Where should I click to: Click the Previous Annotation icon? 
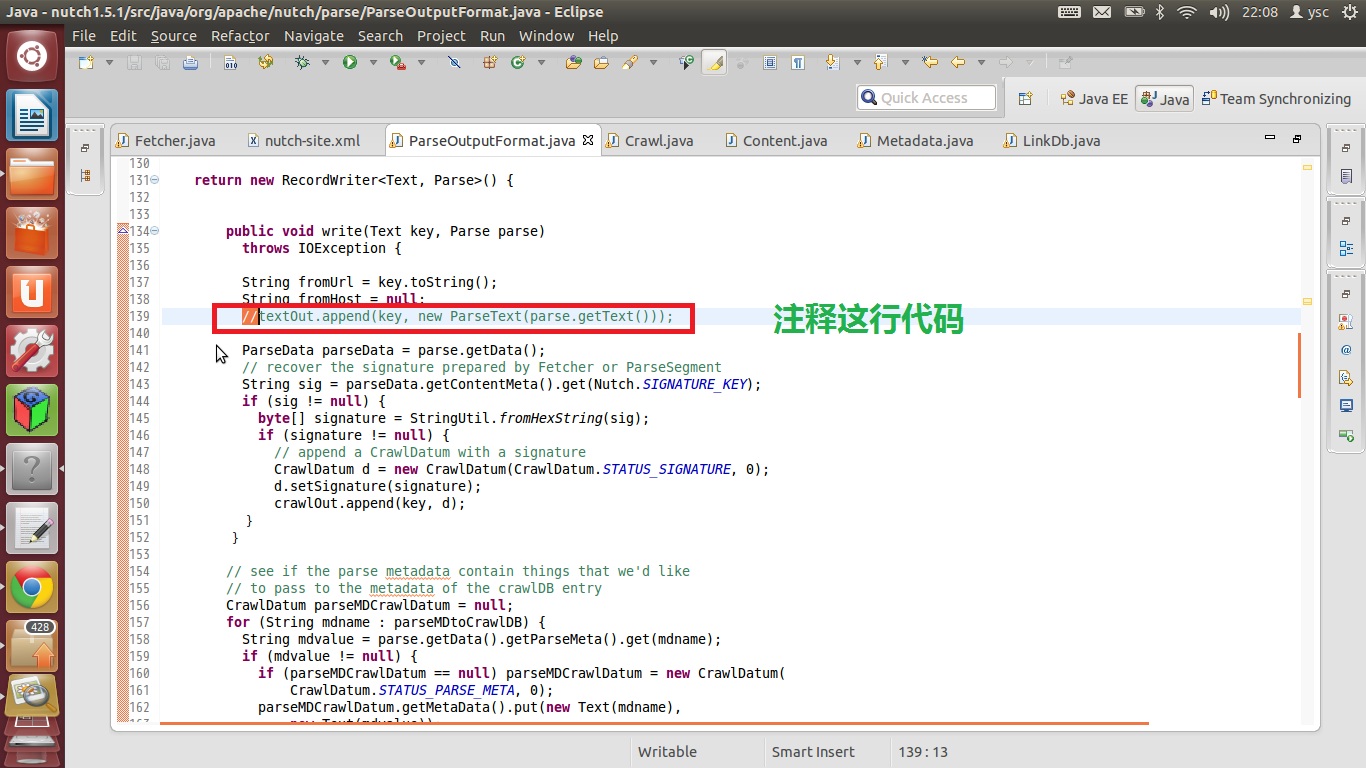point(880,62)
